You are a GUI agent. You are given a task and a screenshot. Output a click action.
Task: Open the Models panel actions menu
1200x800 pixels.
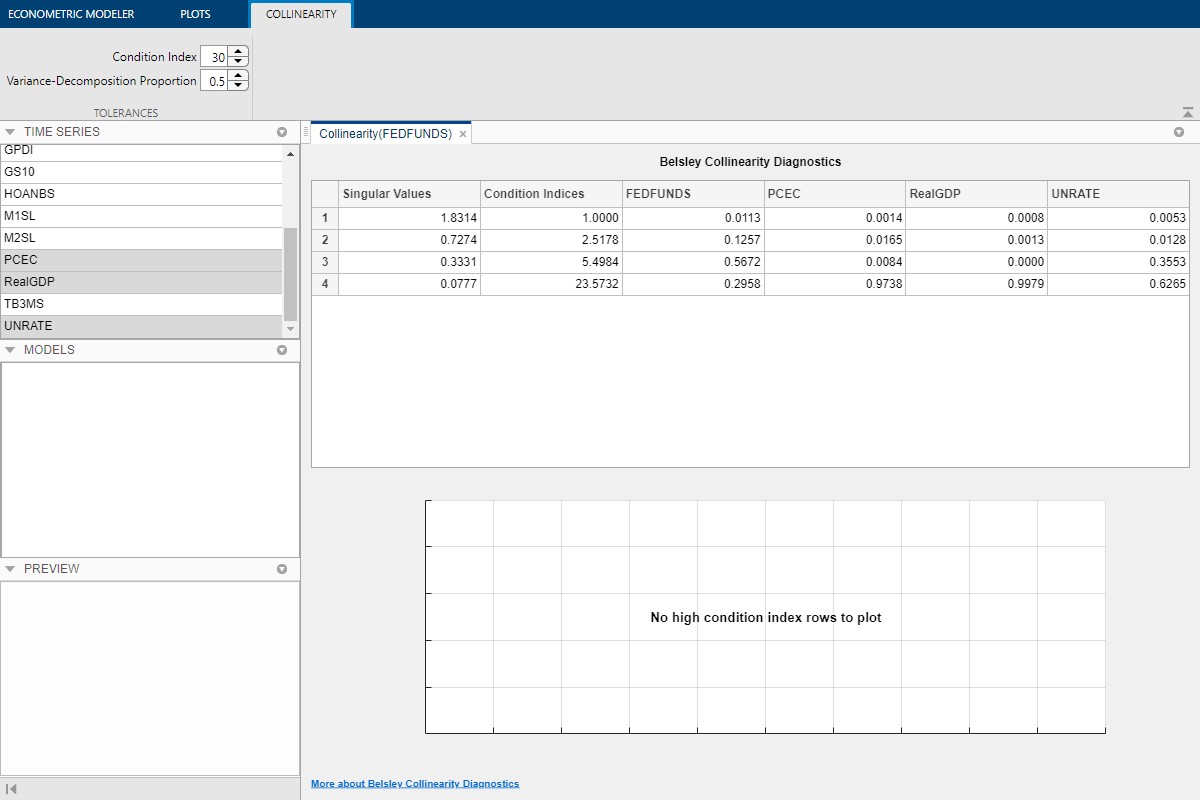pyautogui.click(x=282, y=350)
